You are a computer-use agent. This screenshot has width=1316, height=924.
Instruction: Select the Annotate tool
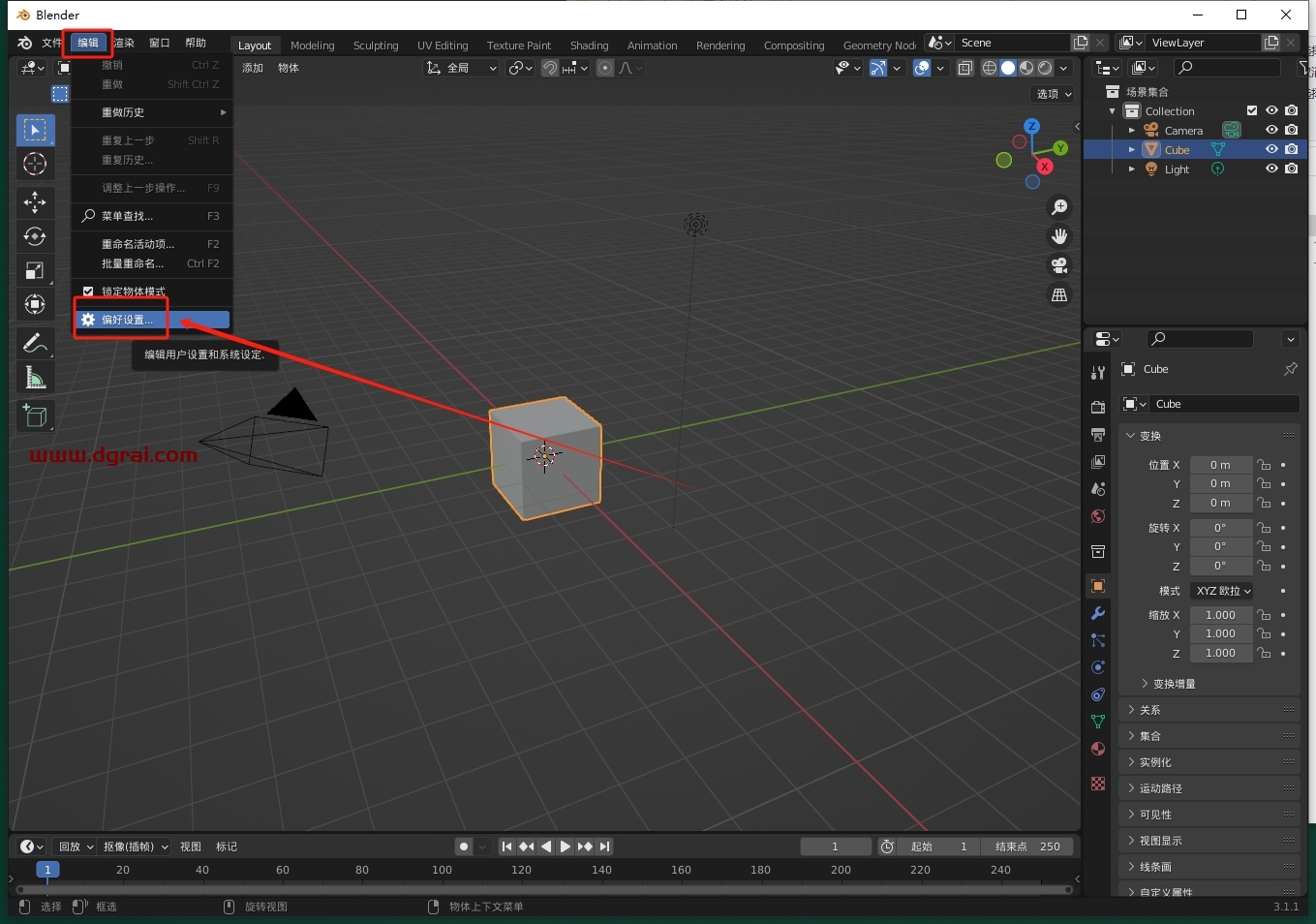(x=35, y=343)
